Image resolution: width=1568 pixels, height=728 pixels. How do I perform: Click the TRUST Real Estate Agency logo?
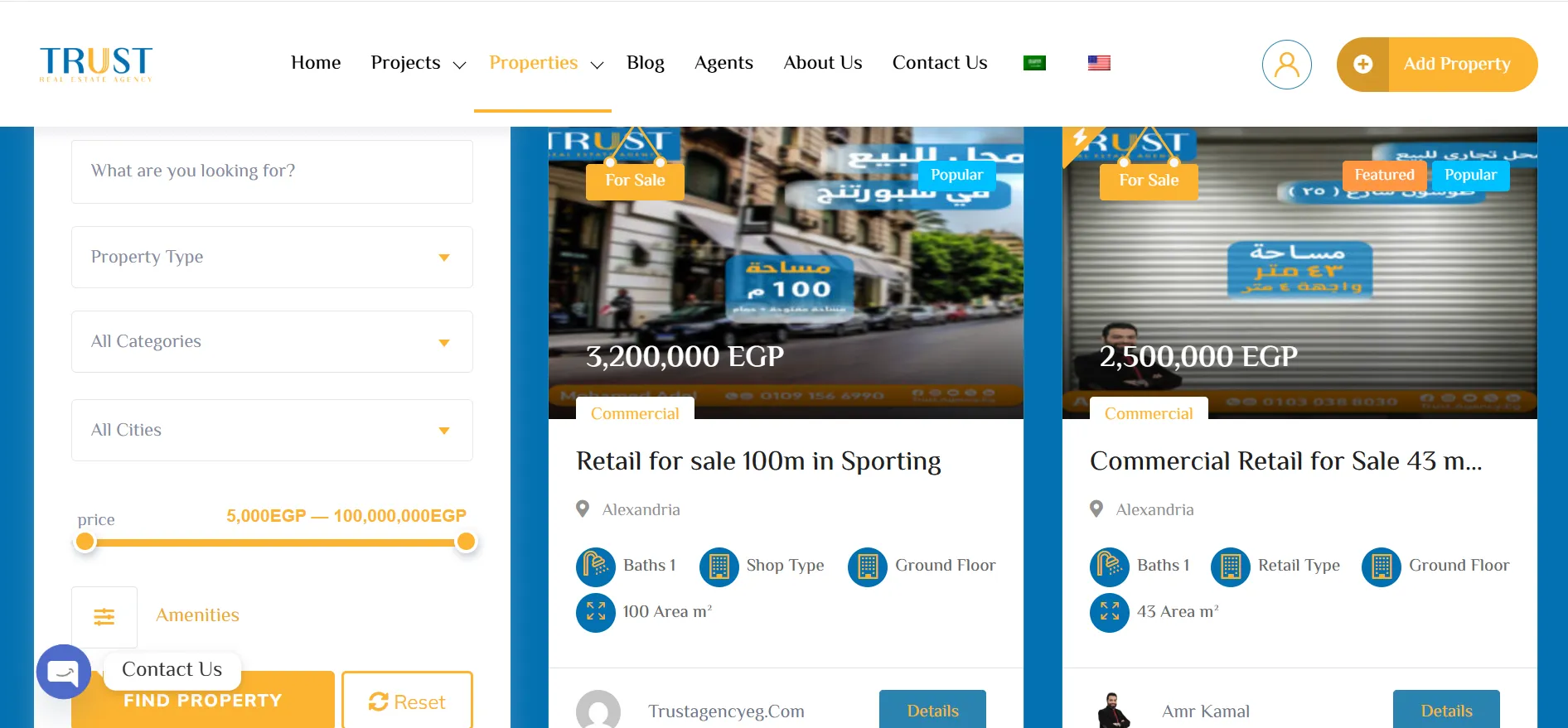96,64
